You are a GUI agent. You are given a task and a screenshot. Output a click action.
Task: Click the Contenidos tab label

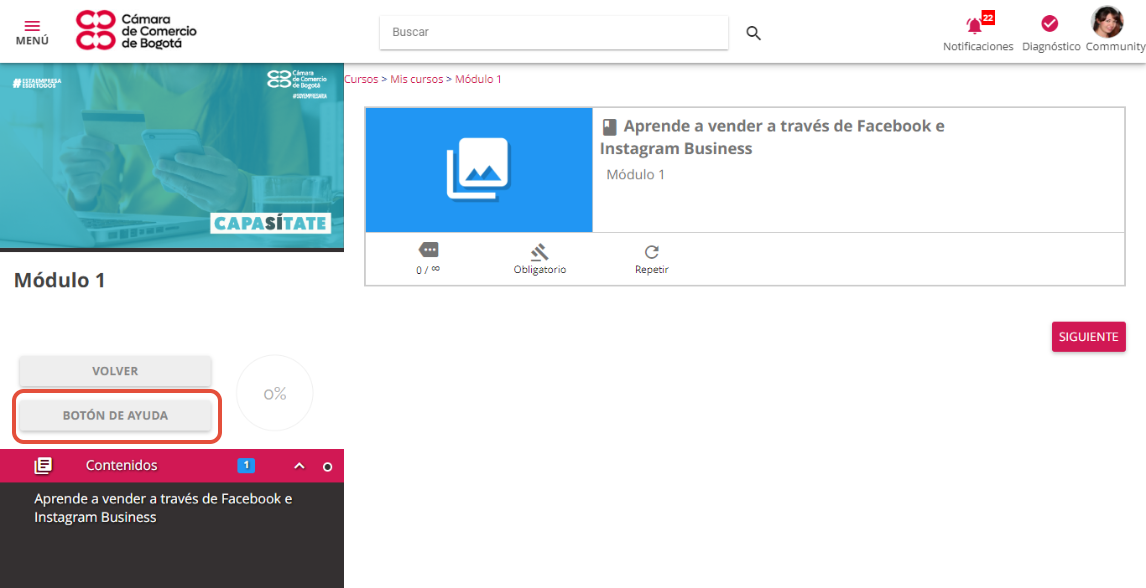[121, 465]
